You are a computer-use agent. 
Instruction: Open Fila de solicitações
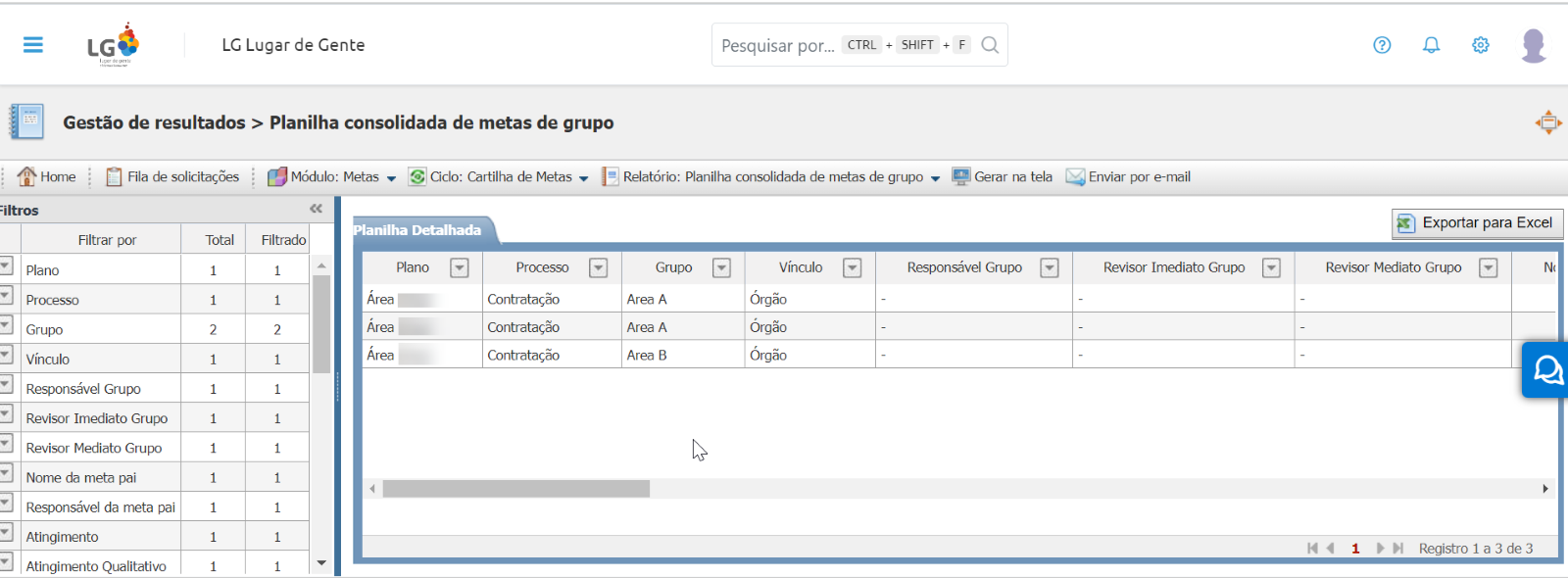(x=172, y=176)
